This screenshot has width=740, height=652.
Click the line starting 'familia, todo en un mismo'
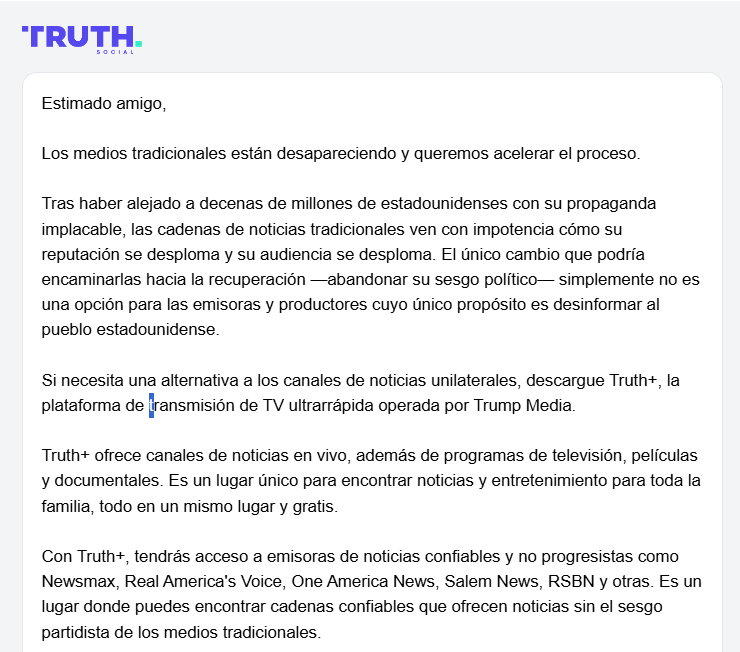[x=190, y=506]
